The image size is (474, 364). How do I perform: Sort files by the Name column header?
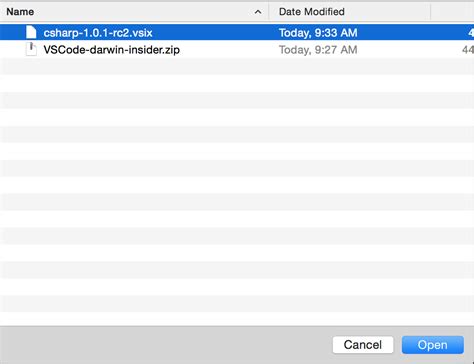pos(20,12)
